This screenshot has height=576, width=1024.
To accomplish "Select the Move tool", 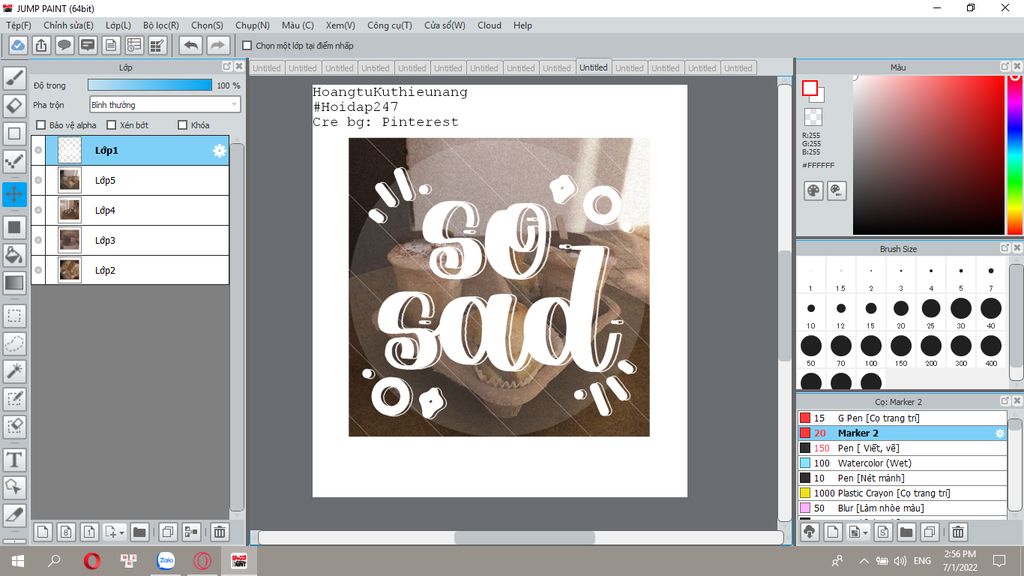I will [x=14, y=194].
